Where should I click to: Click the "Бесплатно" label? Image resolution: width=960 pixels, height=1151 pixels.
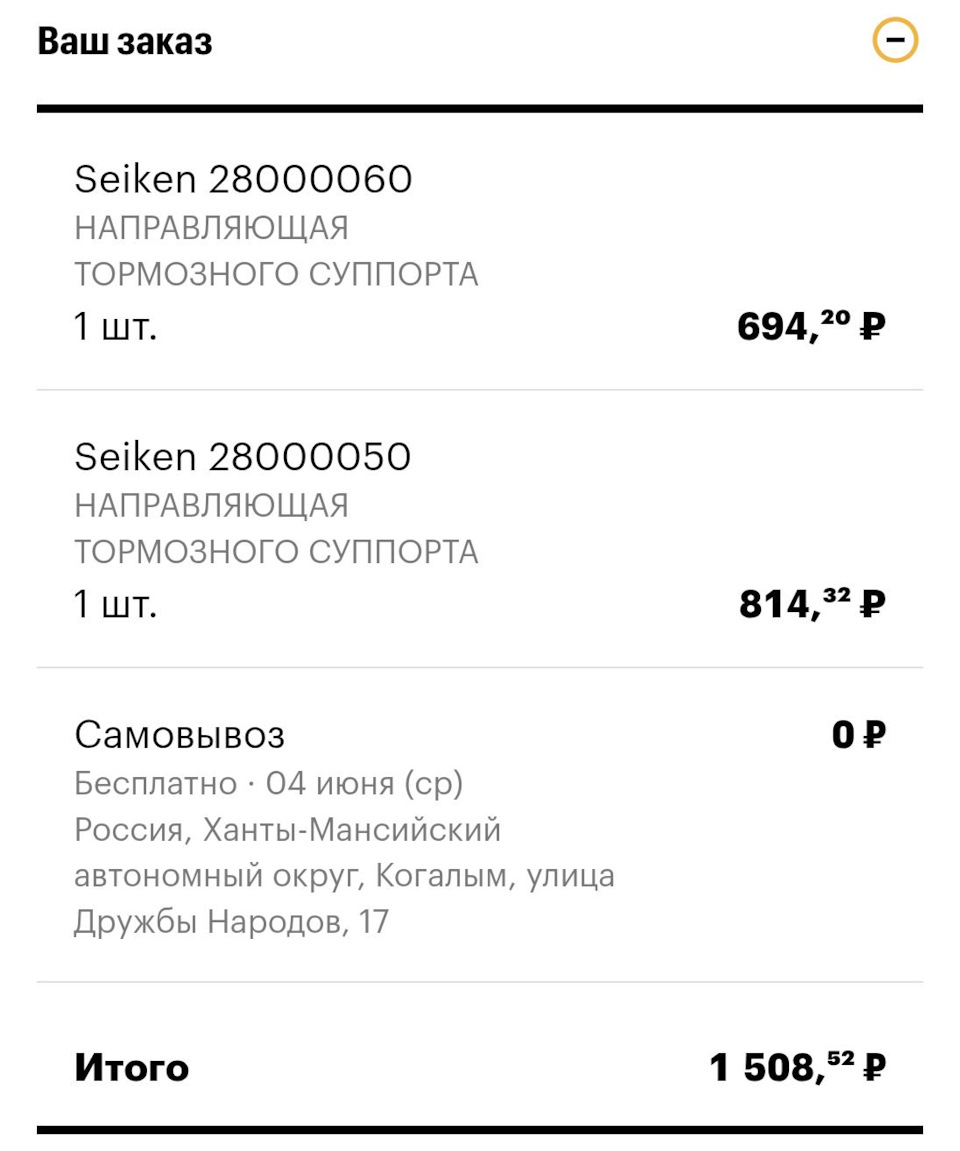tap(154, 783)
